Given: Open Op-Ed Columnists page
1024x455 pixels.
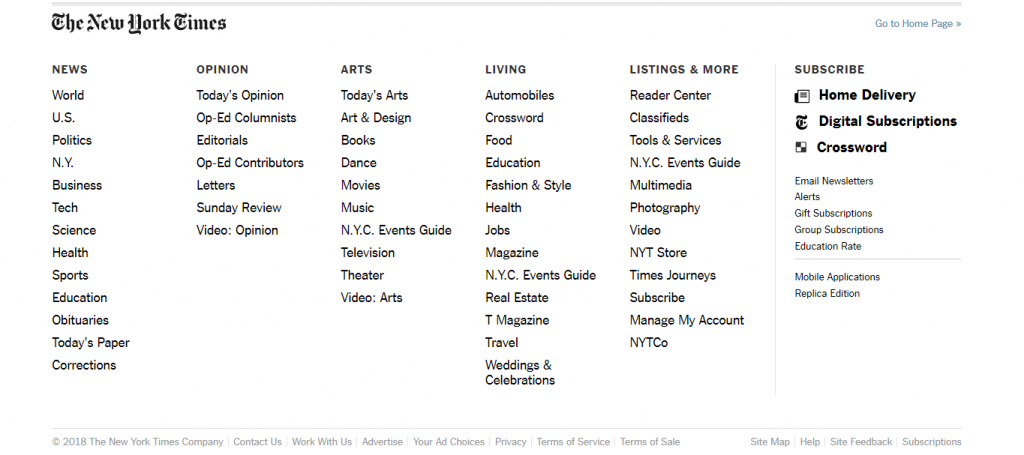Looking at the screenshot, I should pos(246,118).
